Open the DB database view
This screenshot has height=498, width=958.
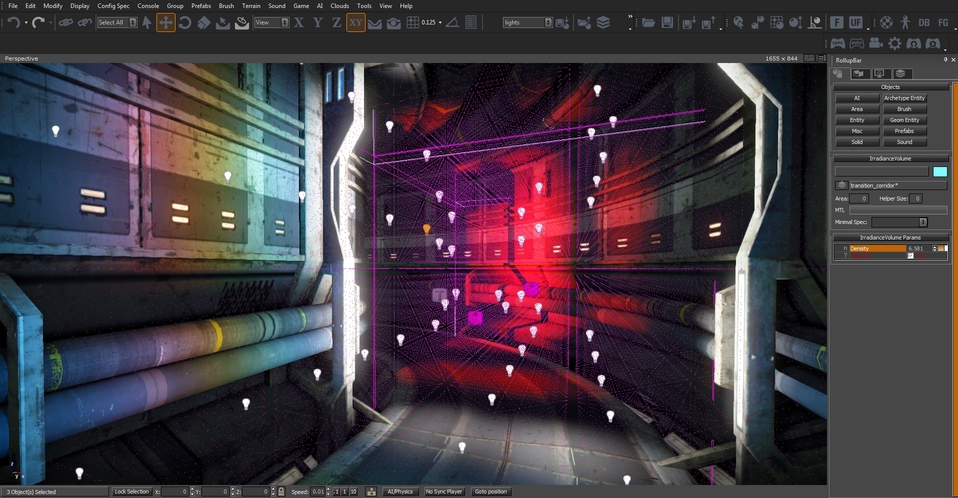pos(923,22)
